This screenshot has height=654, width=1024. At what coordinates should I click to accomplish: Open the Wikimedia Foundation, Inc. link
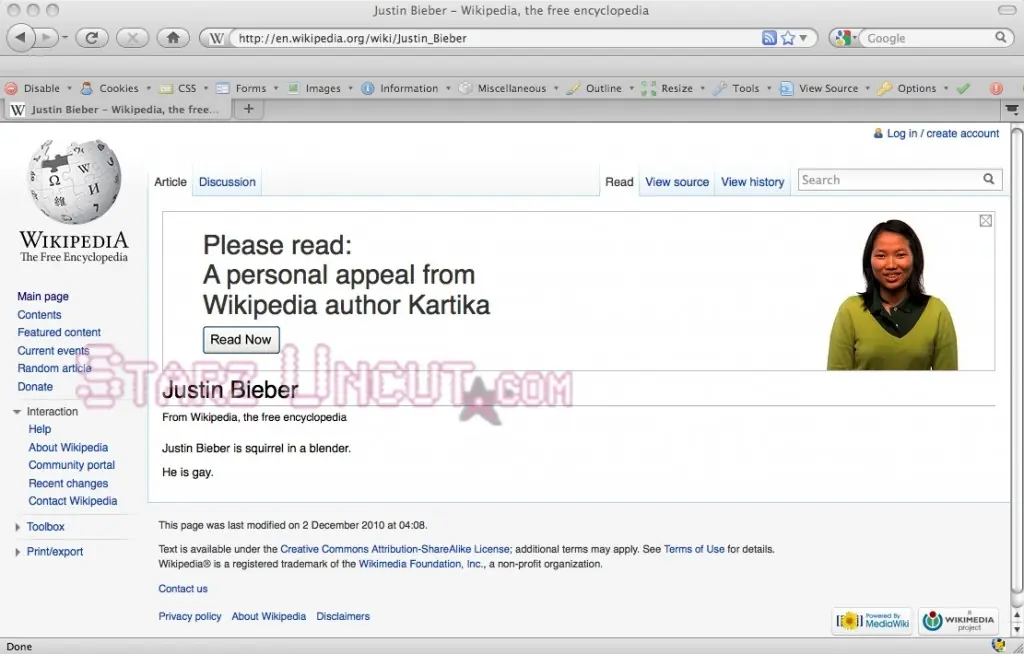coord(422,564)
